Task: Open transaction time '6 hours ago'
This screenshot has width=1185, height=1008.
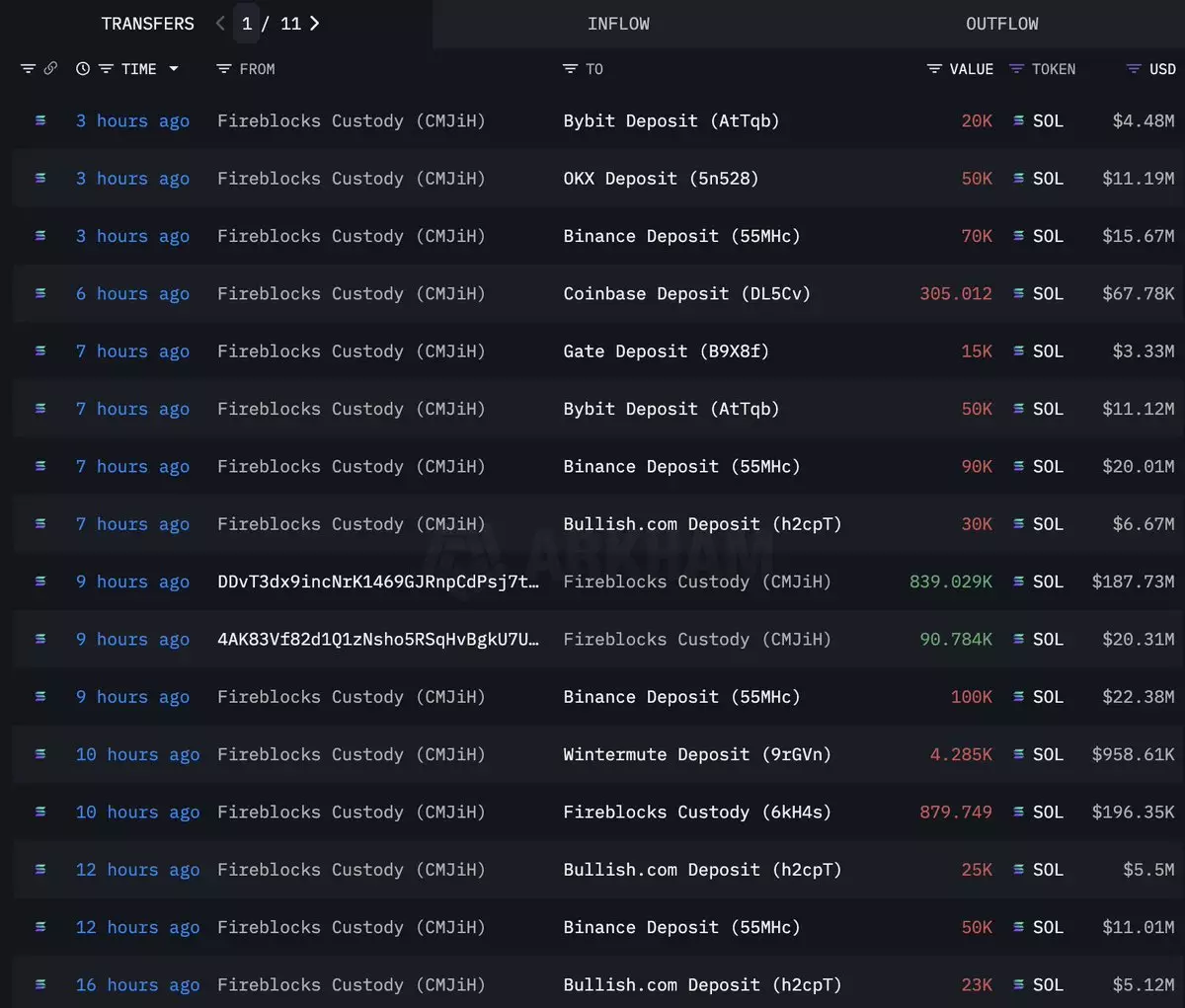Action: [x=132, y=293]
